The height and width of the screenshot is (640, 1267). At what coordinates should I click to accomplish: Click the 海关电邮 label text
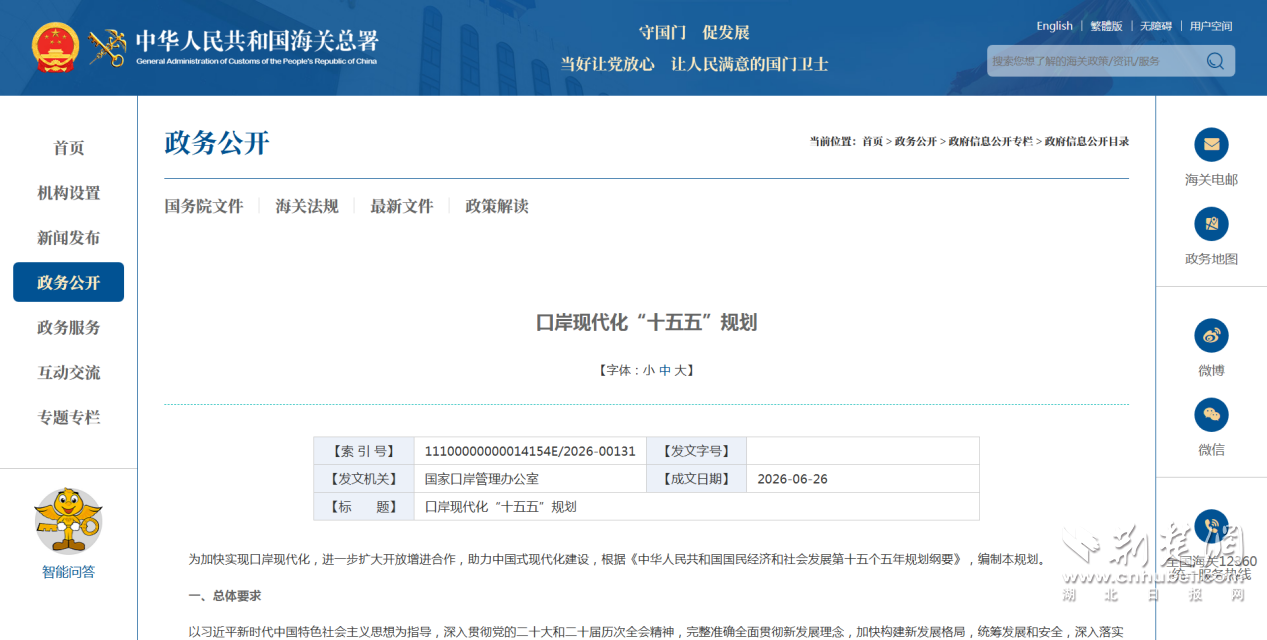tap(1211, 180)
